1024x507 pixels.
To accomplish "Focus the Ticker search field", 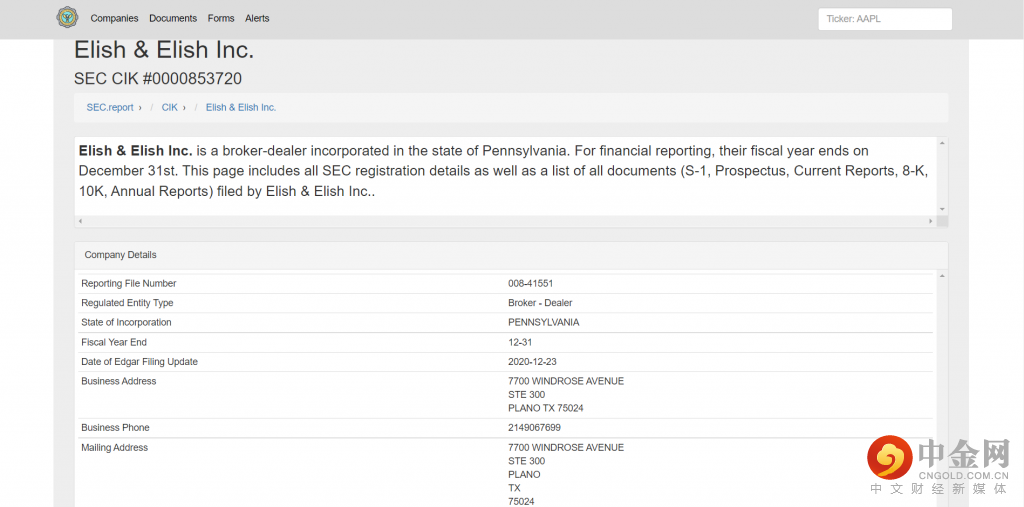I will 884,19.
